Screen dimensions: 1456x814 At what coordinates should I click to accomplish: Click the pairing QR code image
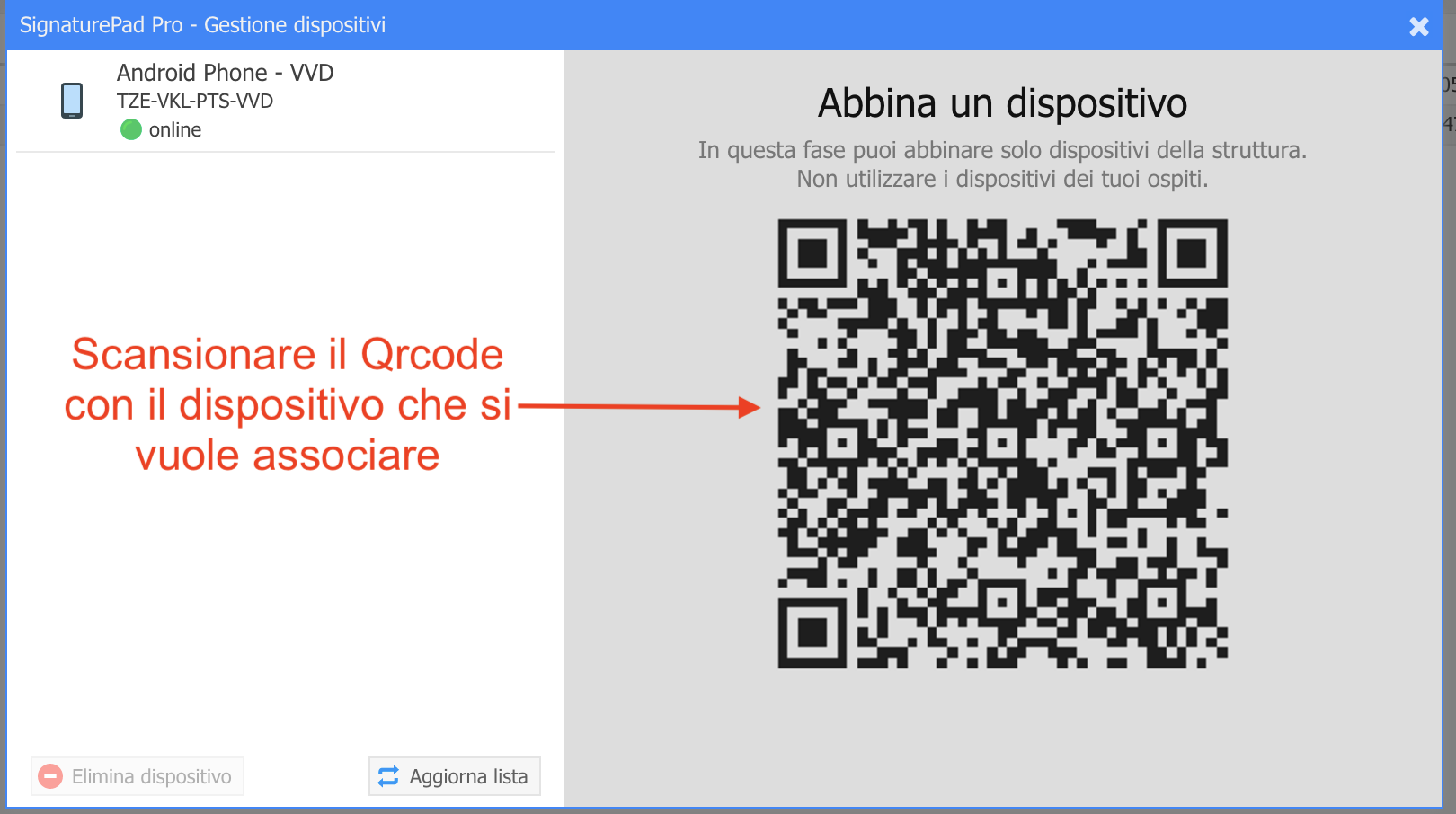pyautogui.click(x=1003, y=444)
